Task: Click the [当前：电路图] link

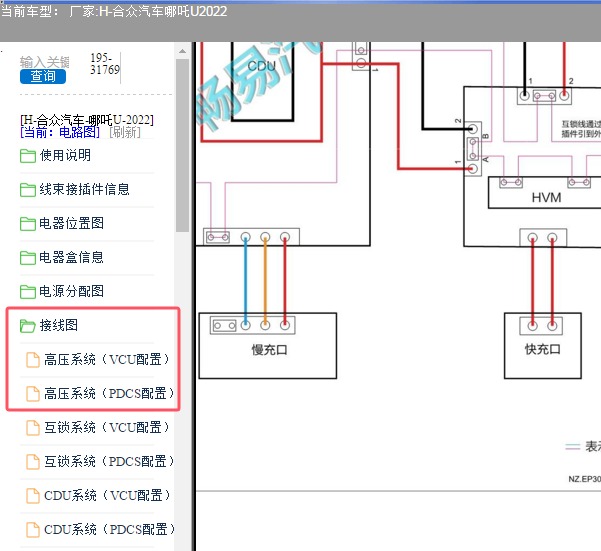Action: coord(60,133)
